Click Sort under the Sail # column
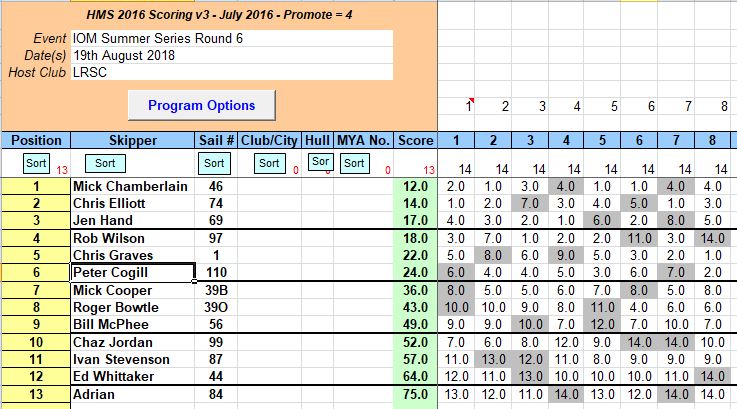Image resolution: width=737 pixels, height=409 pixels. tap(213, 162)
